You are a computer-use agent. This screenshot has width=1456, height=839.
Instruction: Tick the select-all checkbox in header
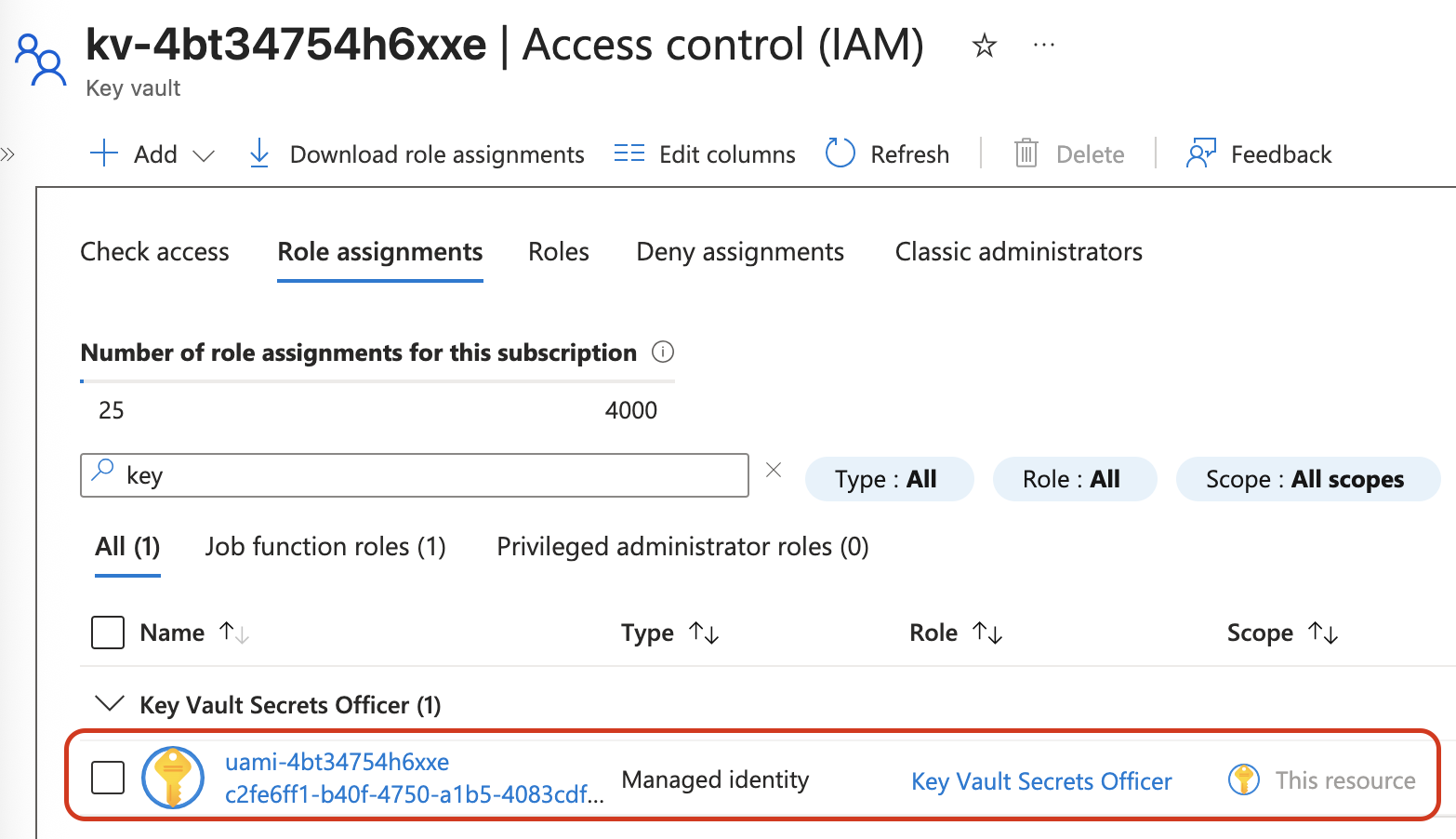tap(108, 633)
